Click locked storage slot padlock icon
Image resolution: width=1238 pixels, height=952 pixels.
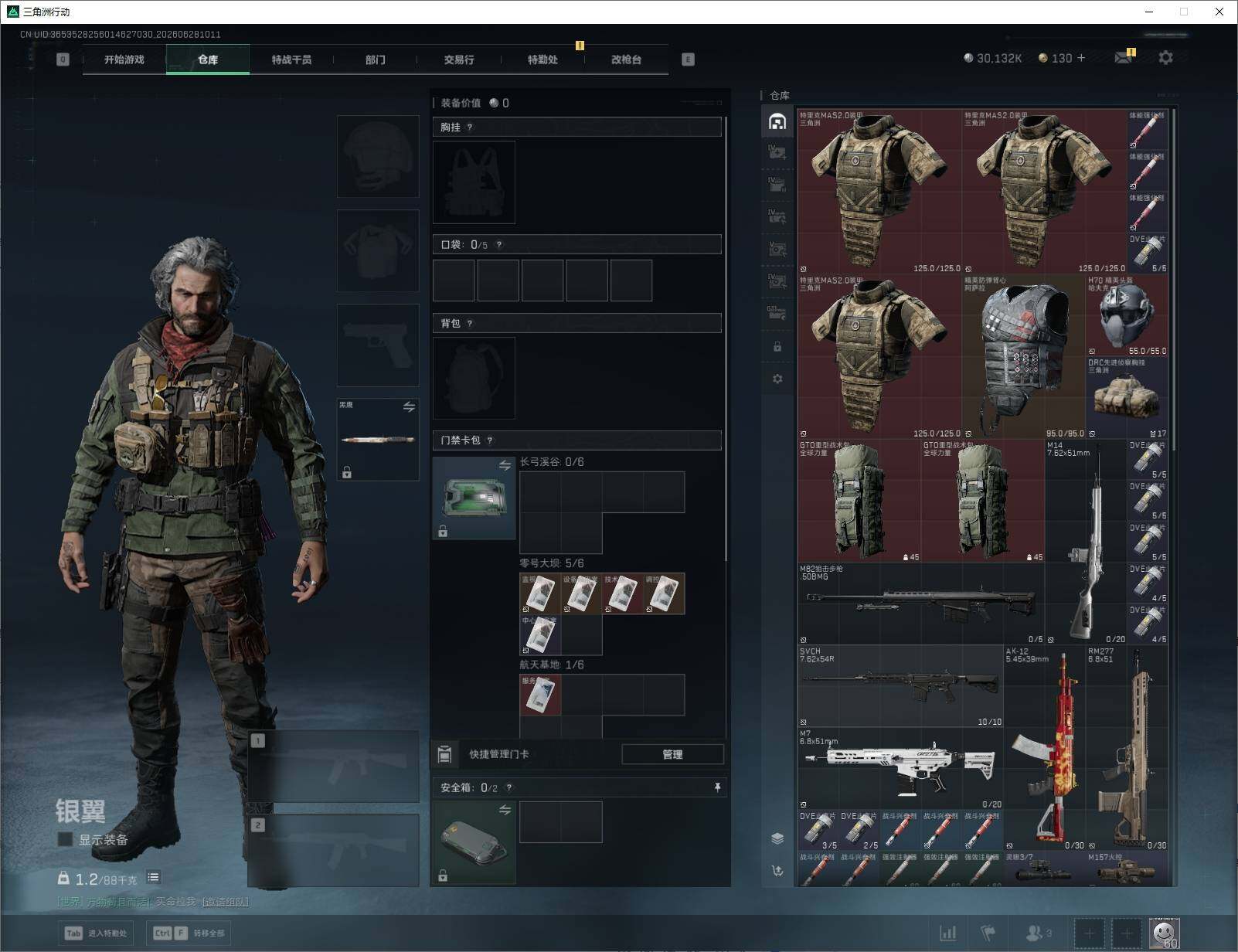777,347
